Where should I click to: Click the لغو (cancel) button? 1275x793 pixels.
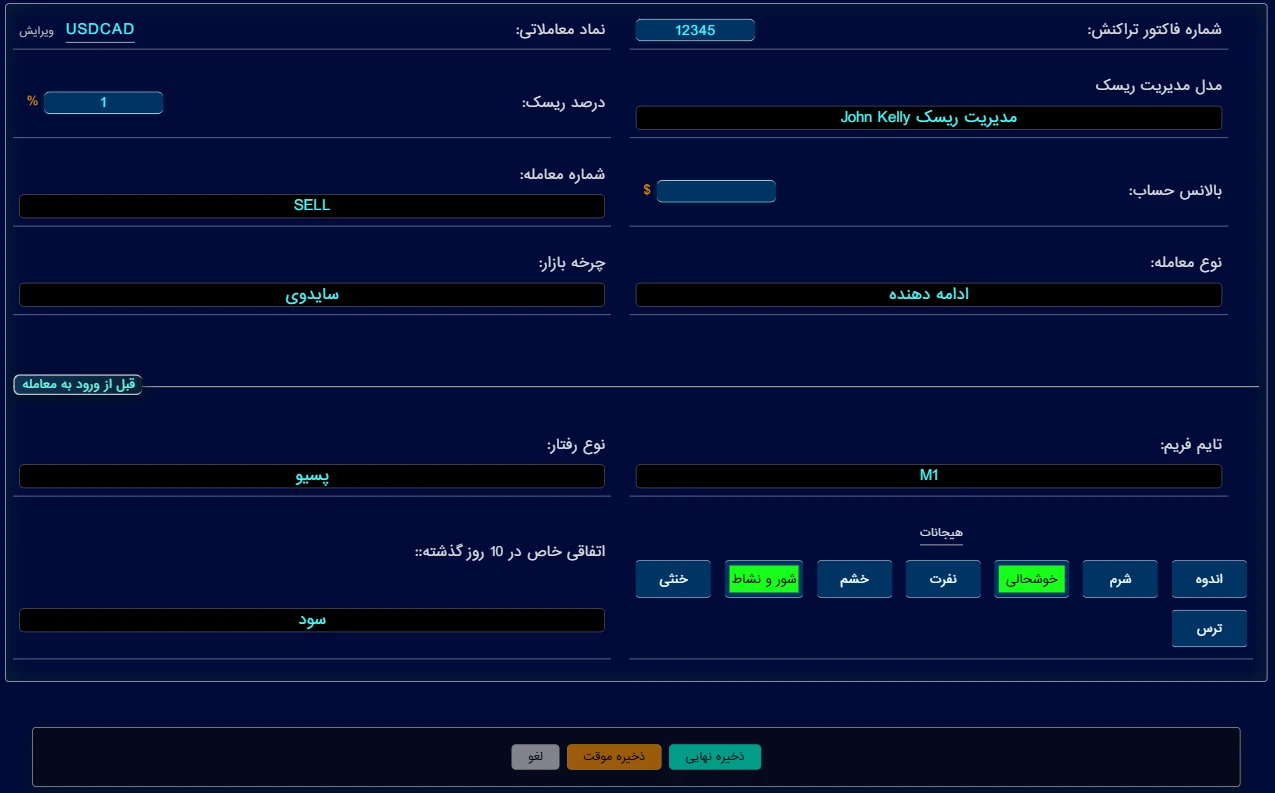(x=536, y=757)
